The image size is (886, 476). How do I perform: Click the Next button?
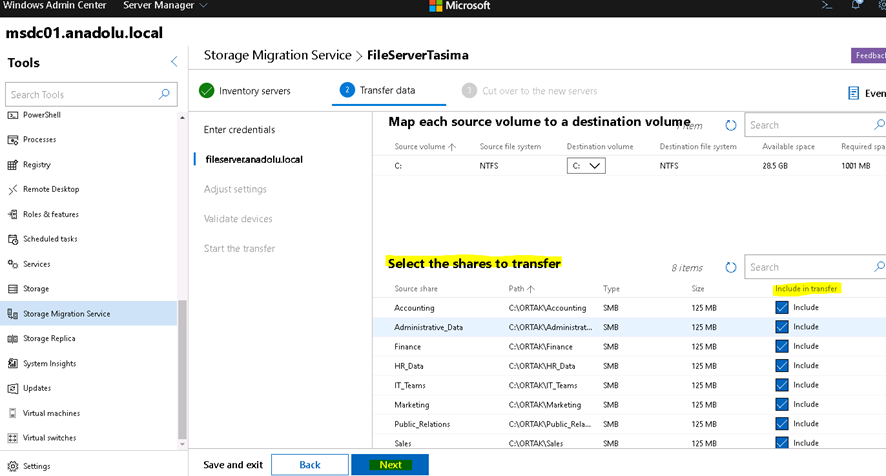[390, 465]
